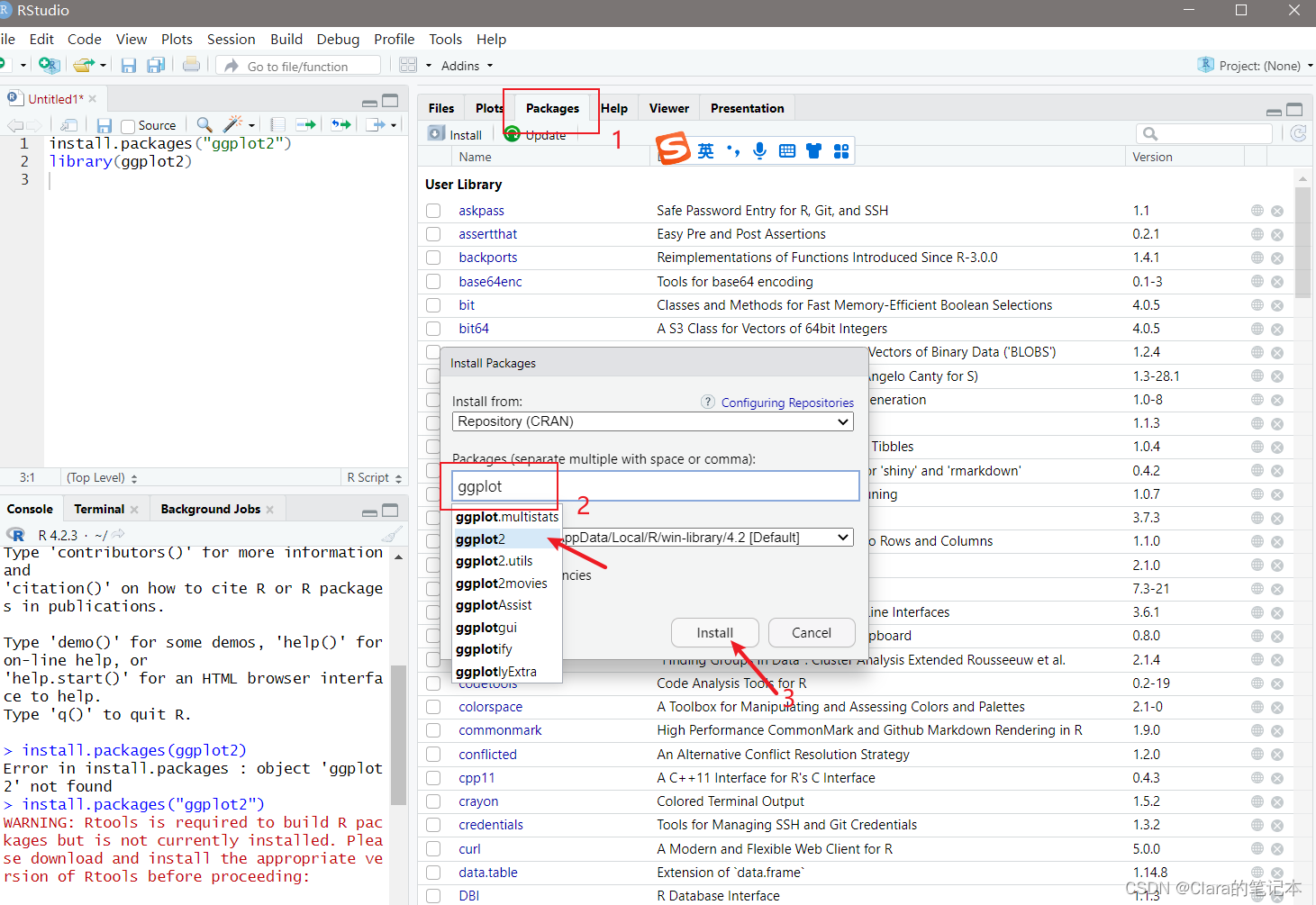The image size is (1316, 905).
Task: Check the data.table package box
Action: [433, 873]
